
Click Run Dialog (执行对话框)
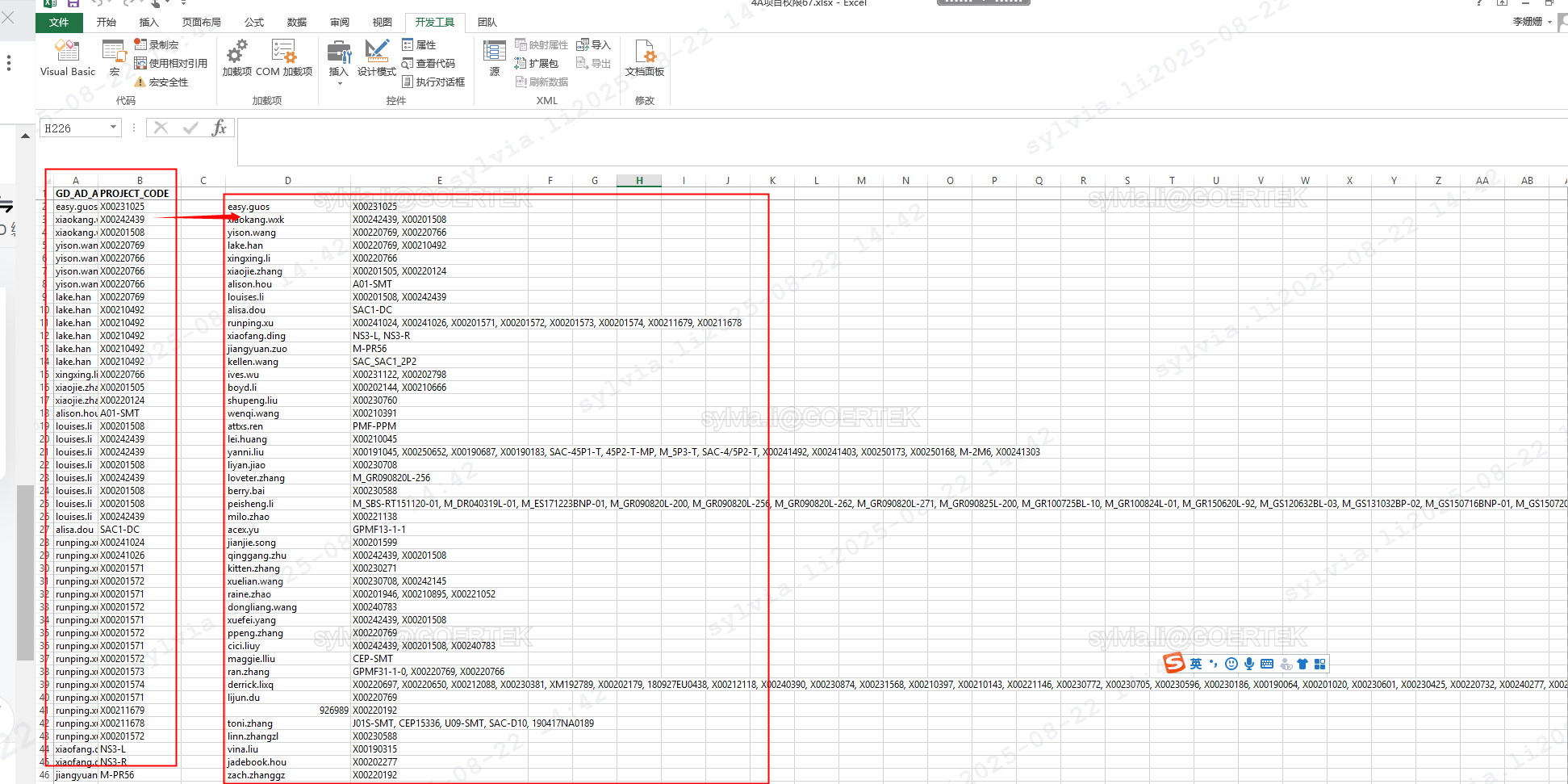point(433,82)
